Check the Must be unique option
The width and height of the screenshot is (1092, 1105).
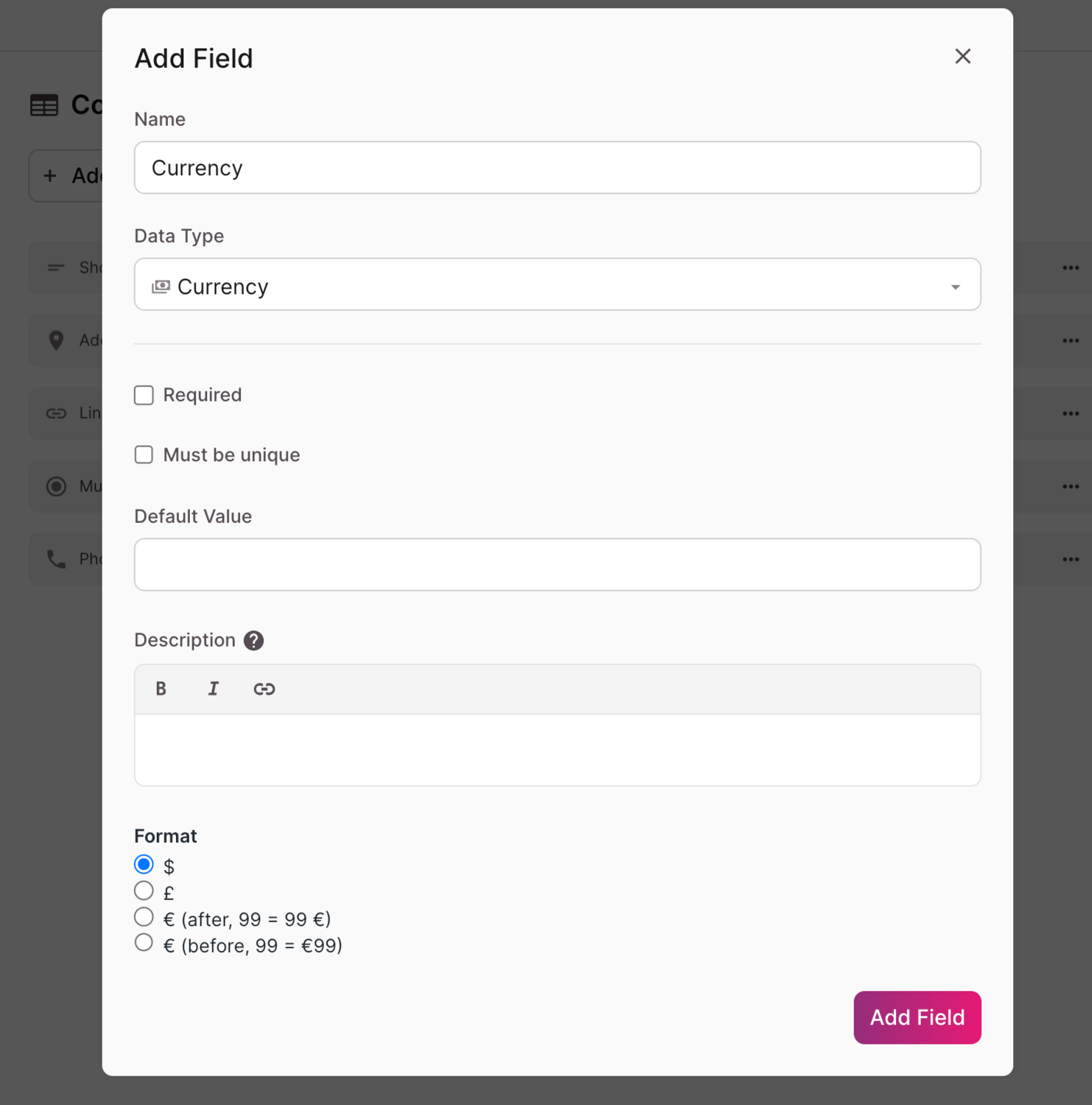[x=144, y=455]
